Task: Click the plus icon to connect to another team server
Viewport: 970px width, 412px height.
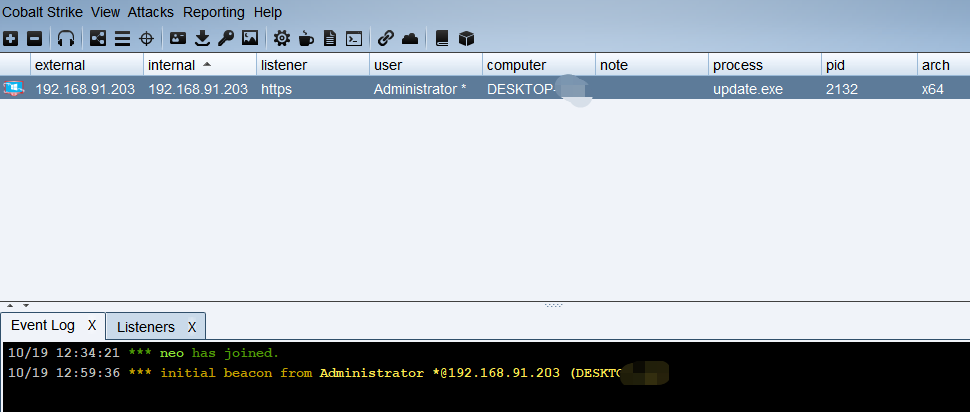Action: point(11,39)
